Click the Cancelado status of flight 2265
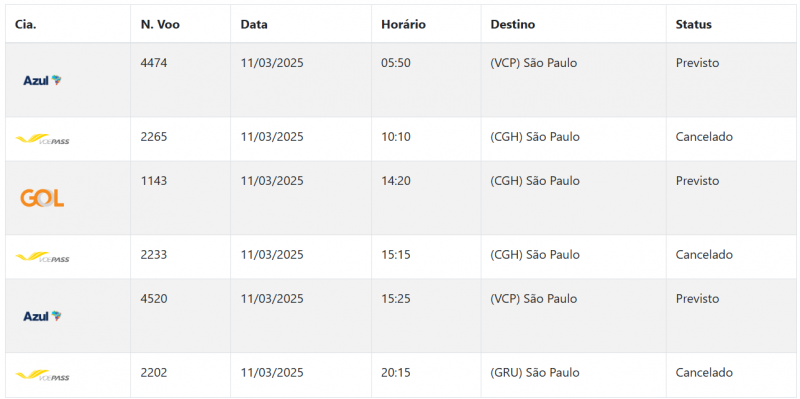The width and height of the screenshot is (800, 399). click(x=704, y=137)
